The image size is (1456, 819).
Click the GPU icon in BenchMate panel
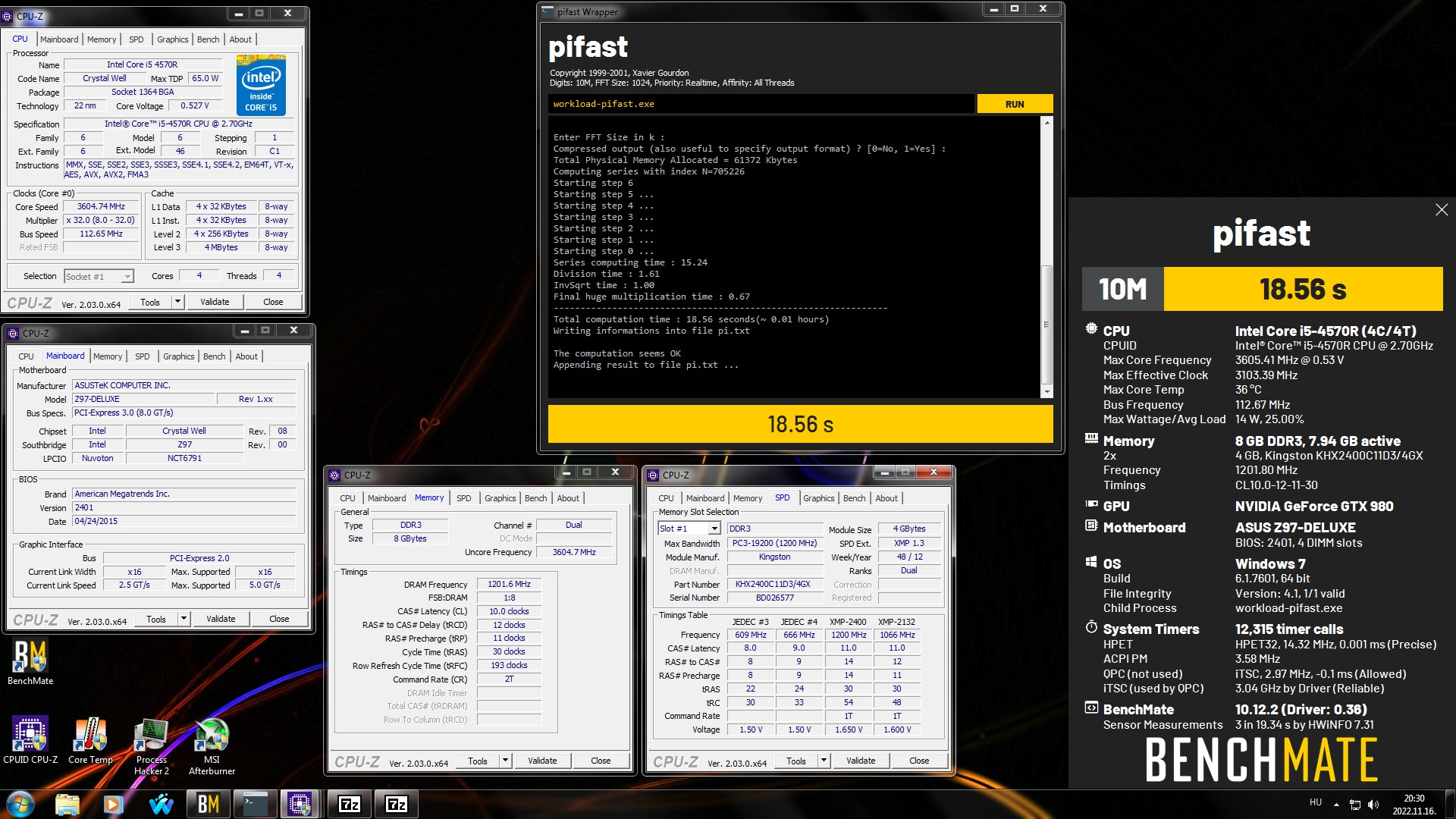[1091, 504]
